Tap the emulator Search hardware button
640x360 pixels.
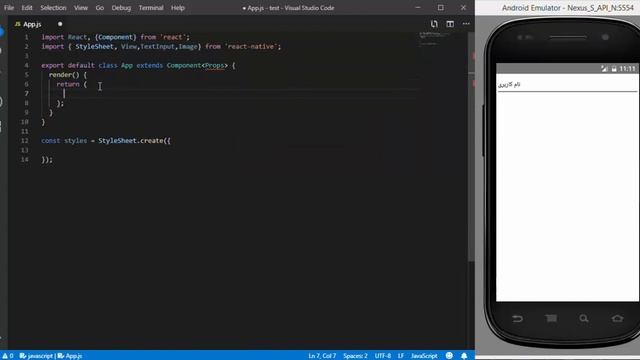point(584,318)
